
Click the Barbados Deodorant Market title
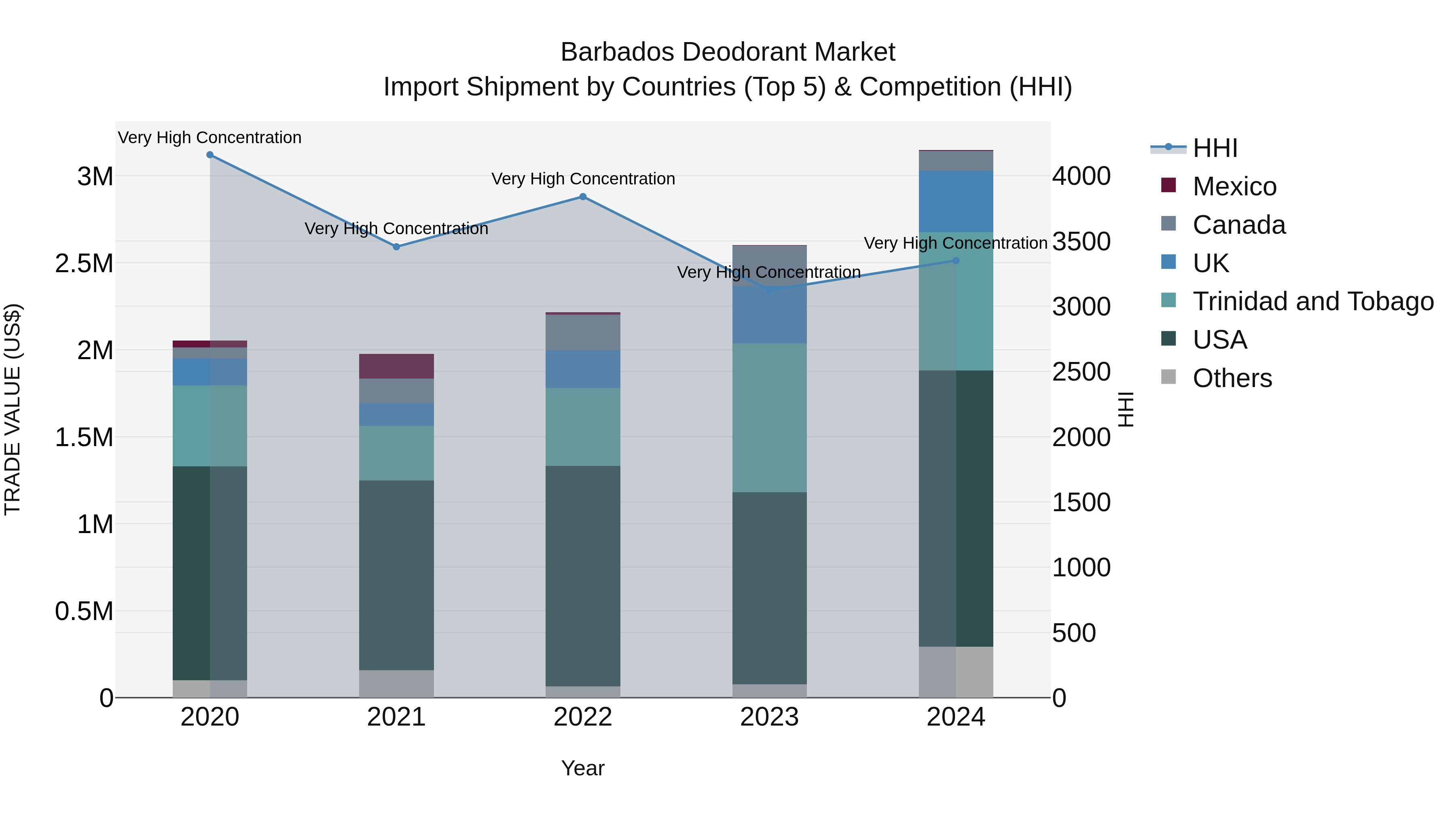[x=728, y=52]
